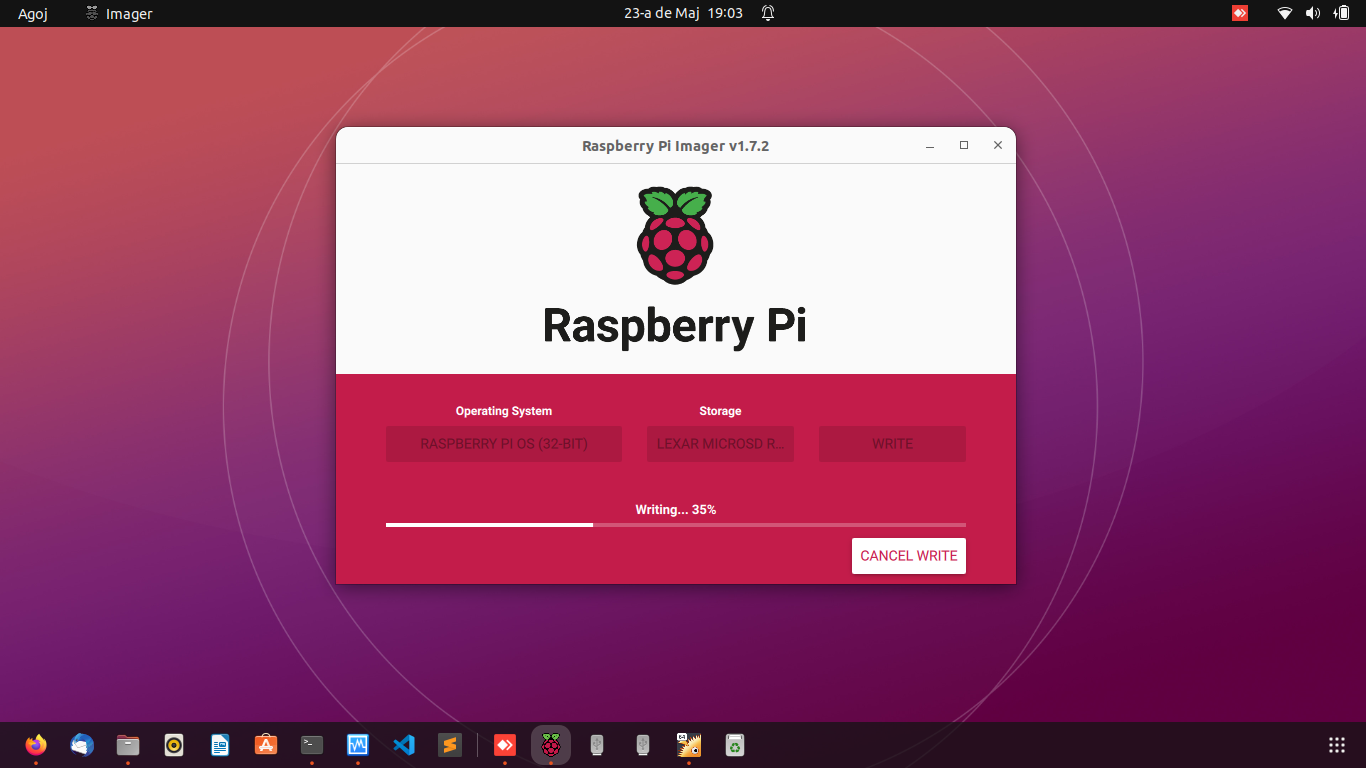The width and height of the screenshot is (1366, 768).
Task: Open the second USB drive dock icon
Action: pos(643,745)
